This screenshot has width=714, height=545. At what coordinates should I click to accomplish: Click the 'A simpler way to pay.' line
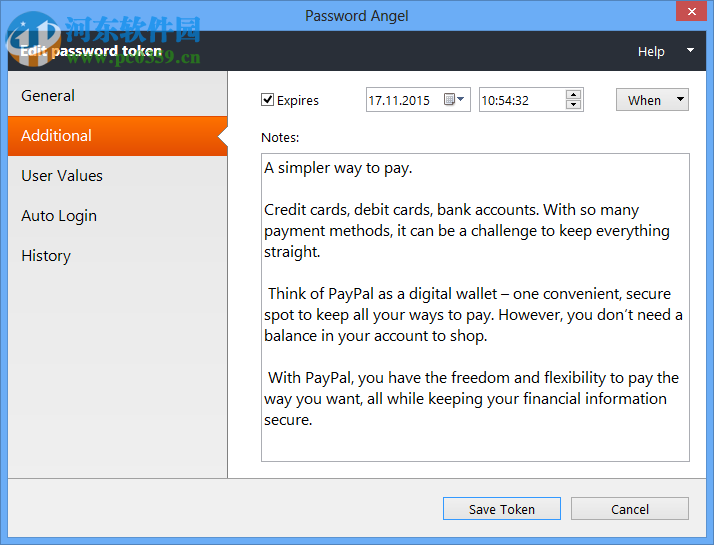338,168
